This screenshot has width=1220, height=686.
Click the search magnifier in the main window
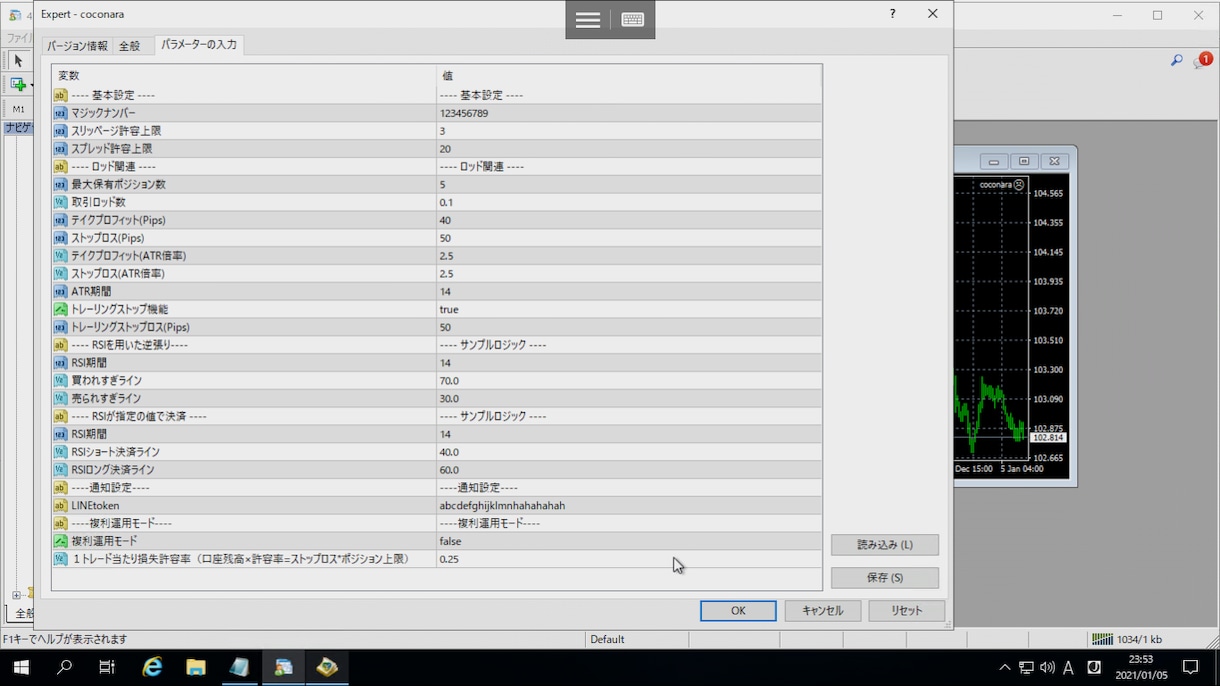point(1177,61)
